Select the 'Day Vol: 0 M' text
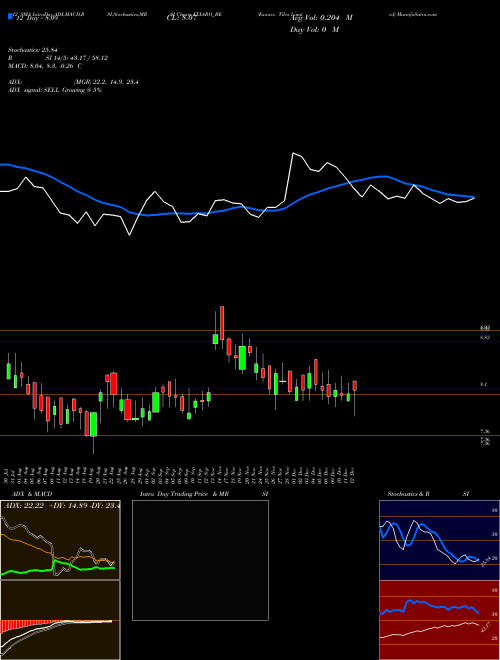500x660 pixels. click(x=314, y=30)
